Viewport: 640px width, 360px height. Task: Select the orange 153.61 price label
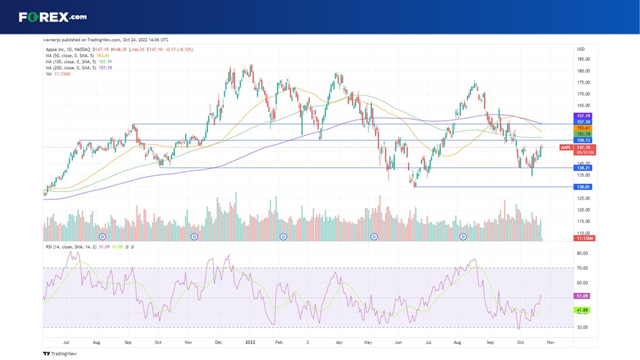click(x=583, y=128)
